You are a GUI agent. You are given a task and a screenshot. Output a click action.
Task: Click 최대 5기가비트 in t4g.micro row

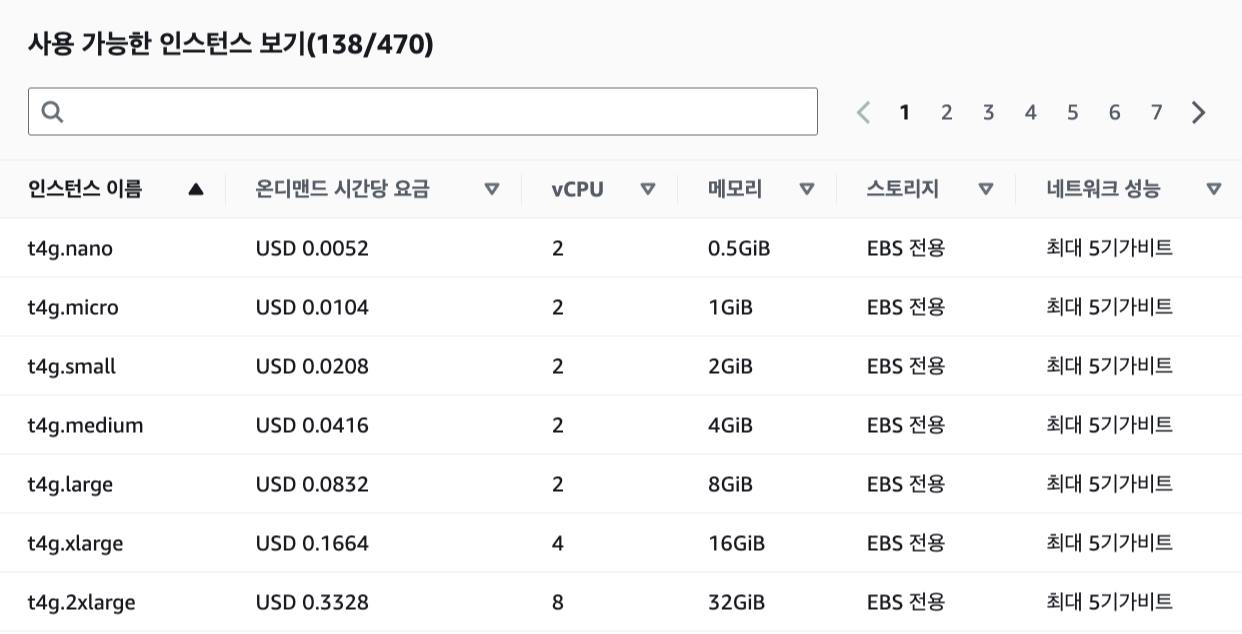(x=1109, y=307)
